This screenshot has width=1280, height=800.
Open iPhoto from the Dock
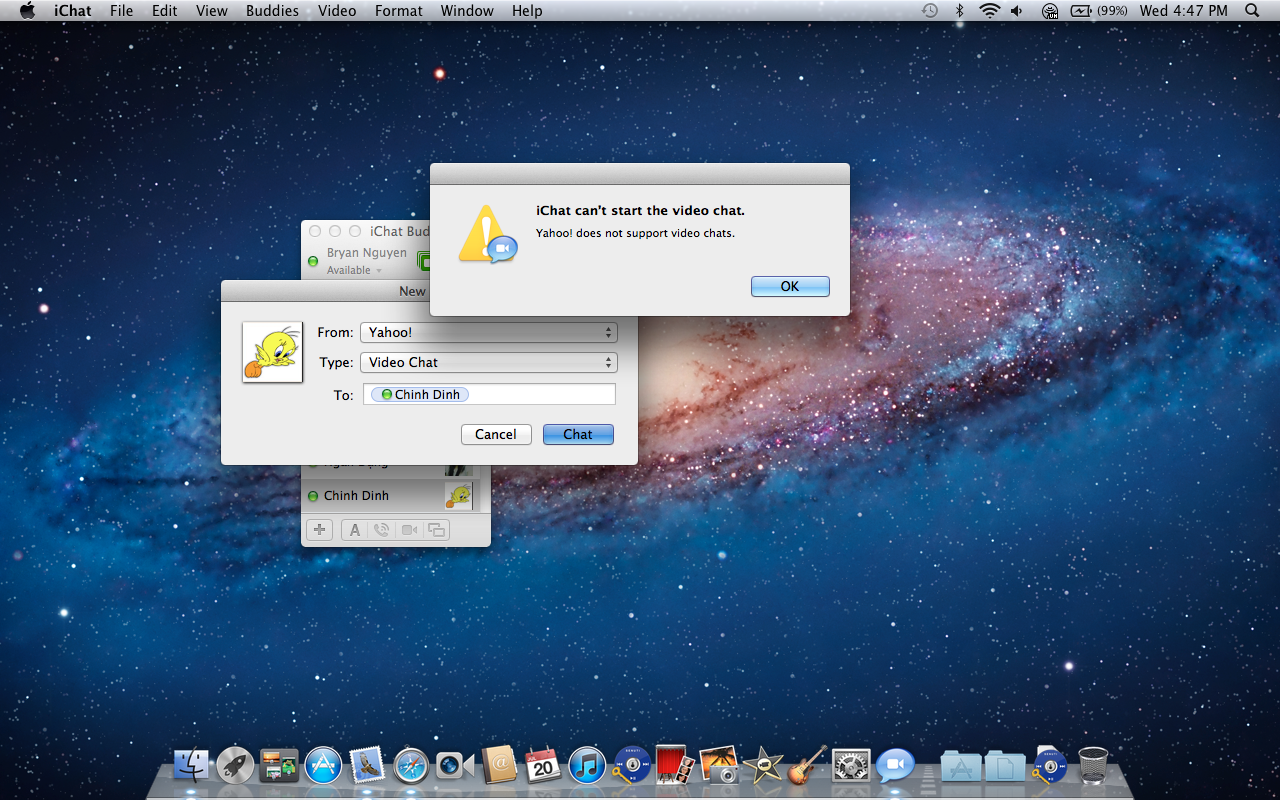pyautogui.click(x=719, y=765)
